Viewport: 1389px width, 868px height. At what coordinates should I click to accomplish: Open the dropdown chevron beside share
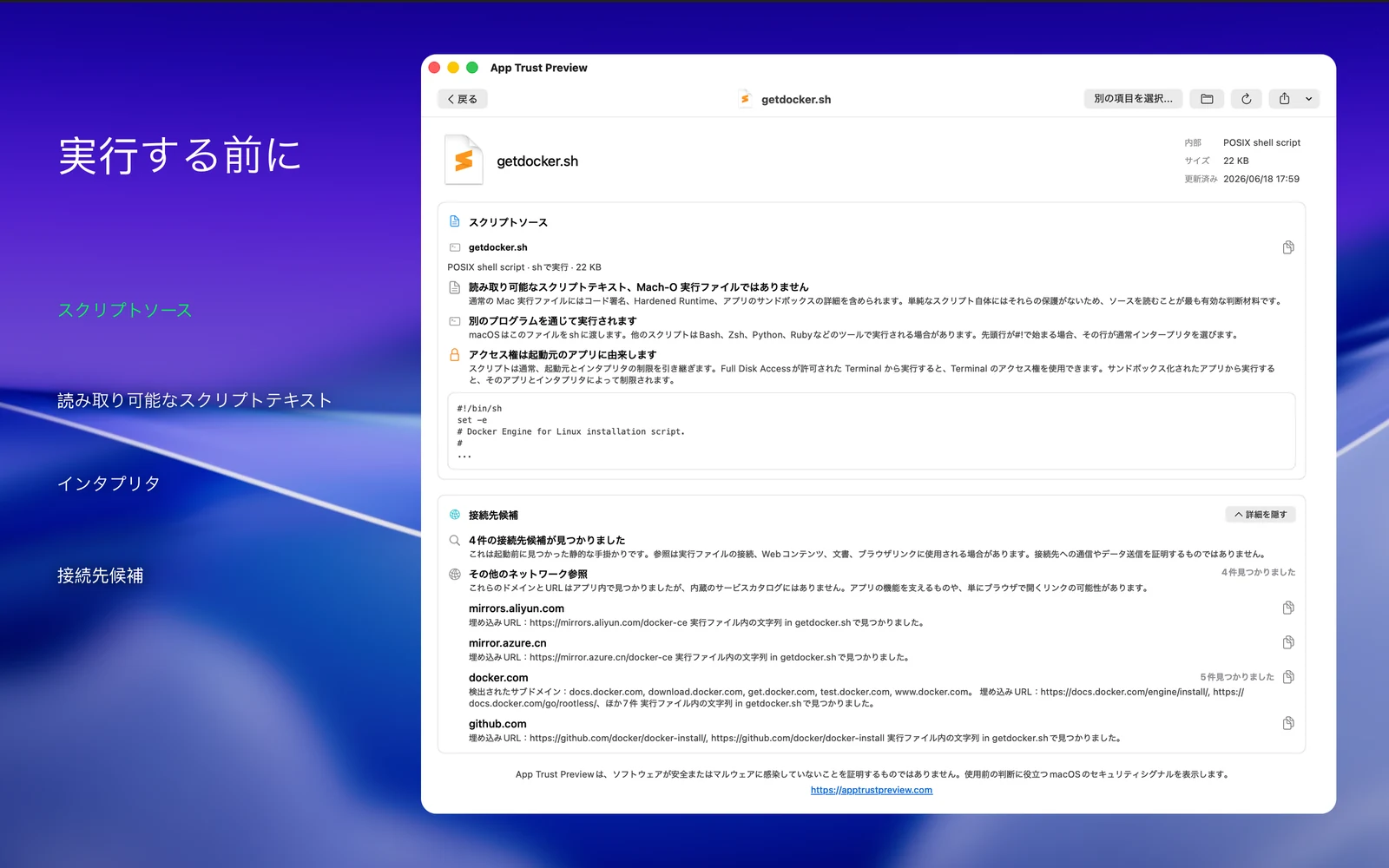pos(1309,99)
